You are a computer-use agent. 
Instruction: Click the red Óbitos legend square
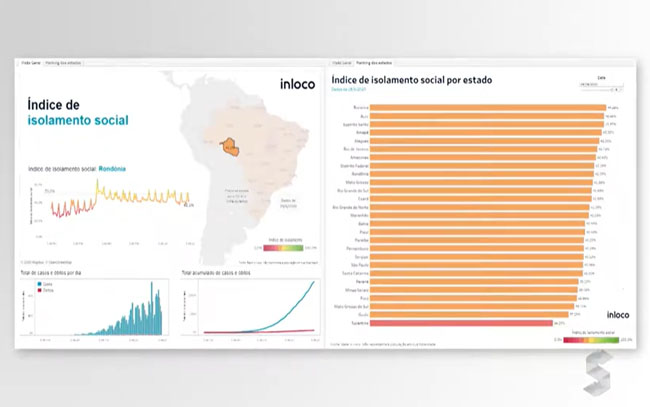click(39, 290)
